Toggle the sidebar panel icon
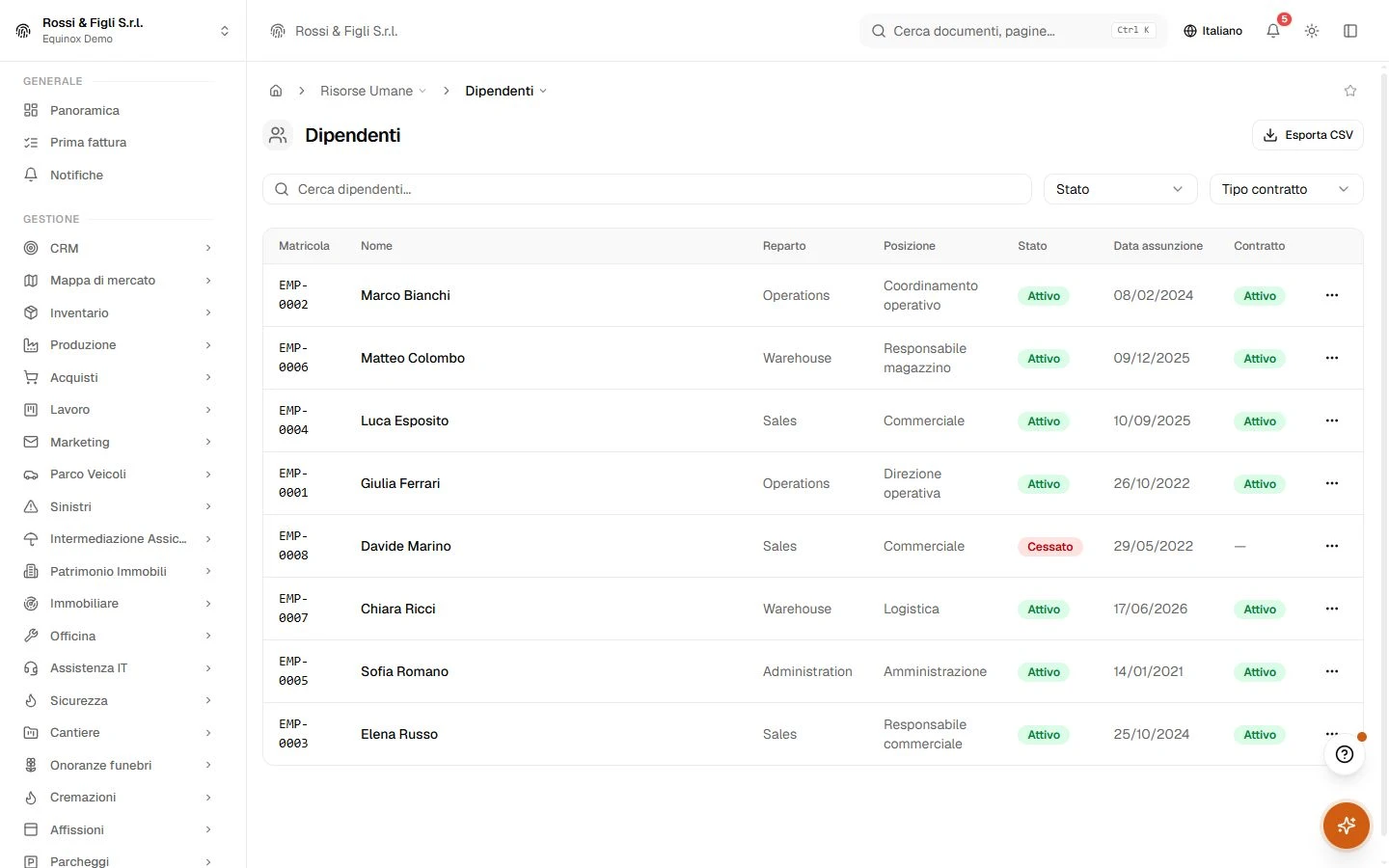Screen dimensions: 1389x868 click(x=1350, y=31)
